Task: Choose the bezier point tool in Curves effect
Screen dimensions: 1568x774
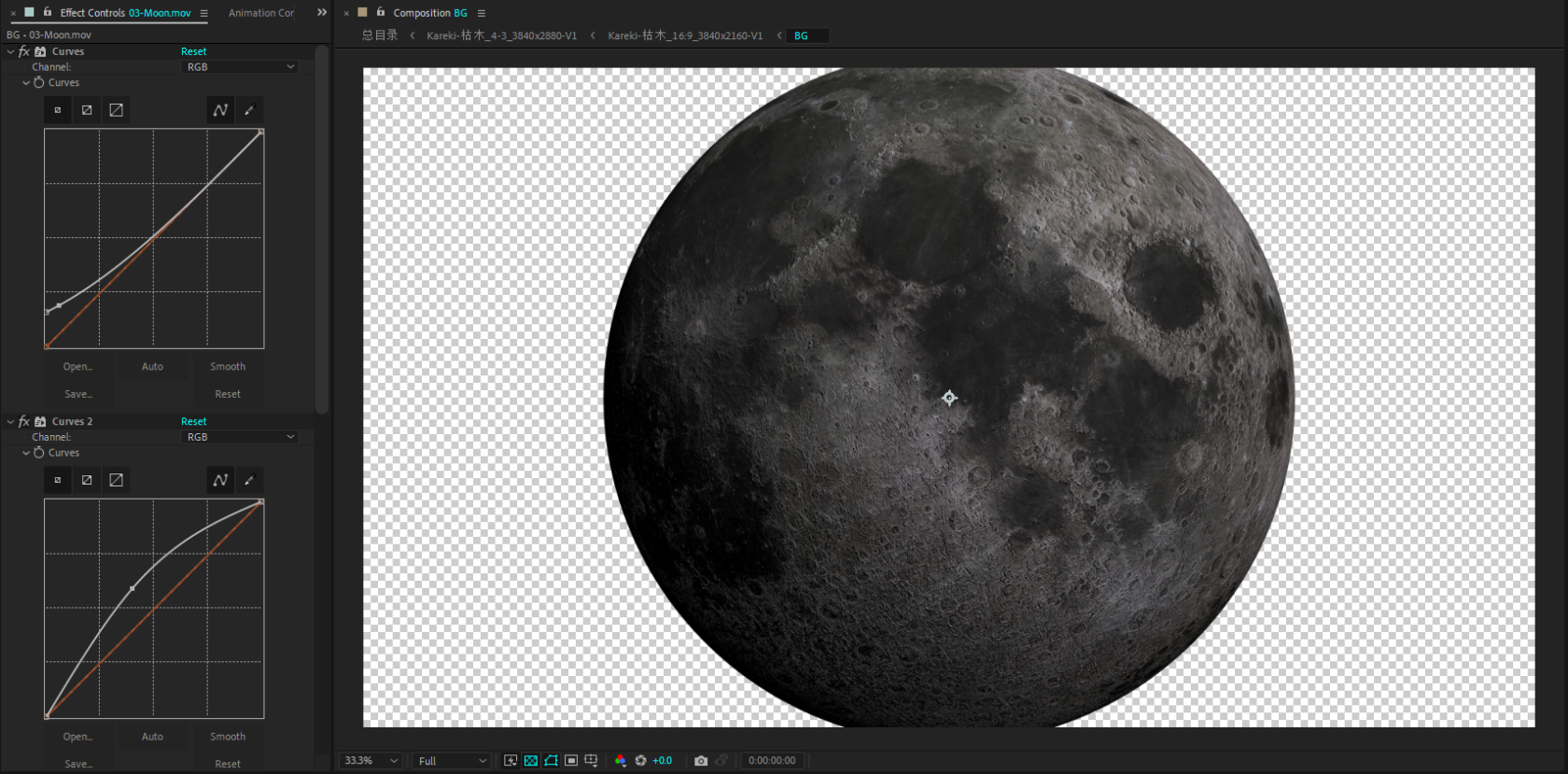Action: 220,110
